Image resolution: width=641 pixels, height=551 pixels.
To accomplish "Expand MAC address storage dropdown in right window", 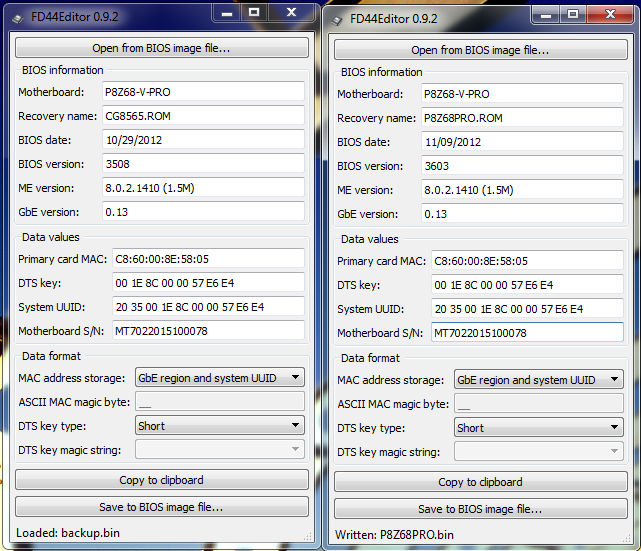I will point(539,380).
